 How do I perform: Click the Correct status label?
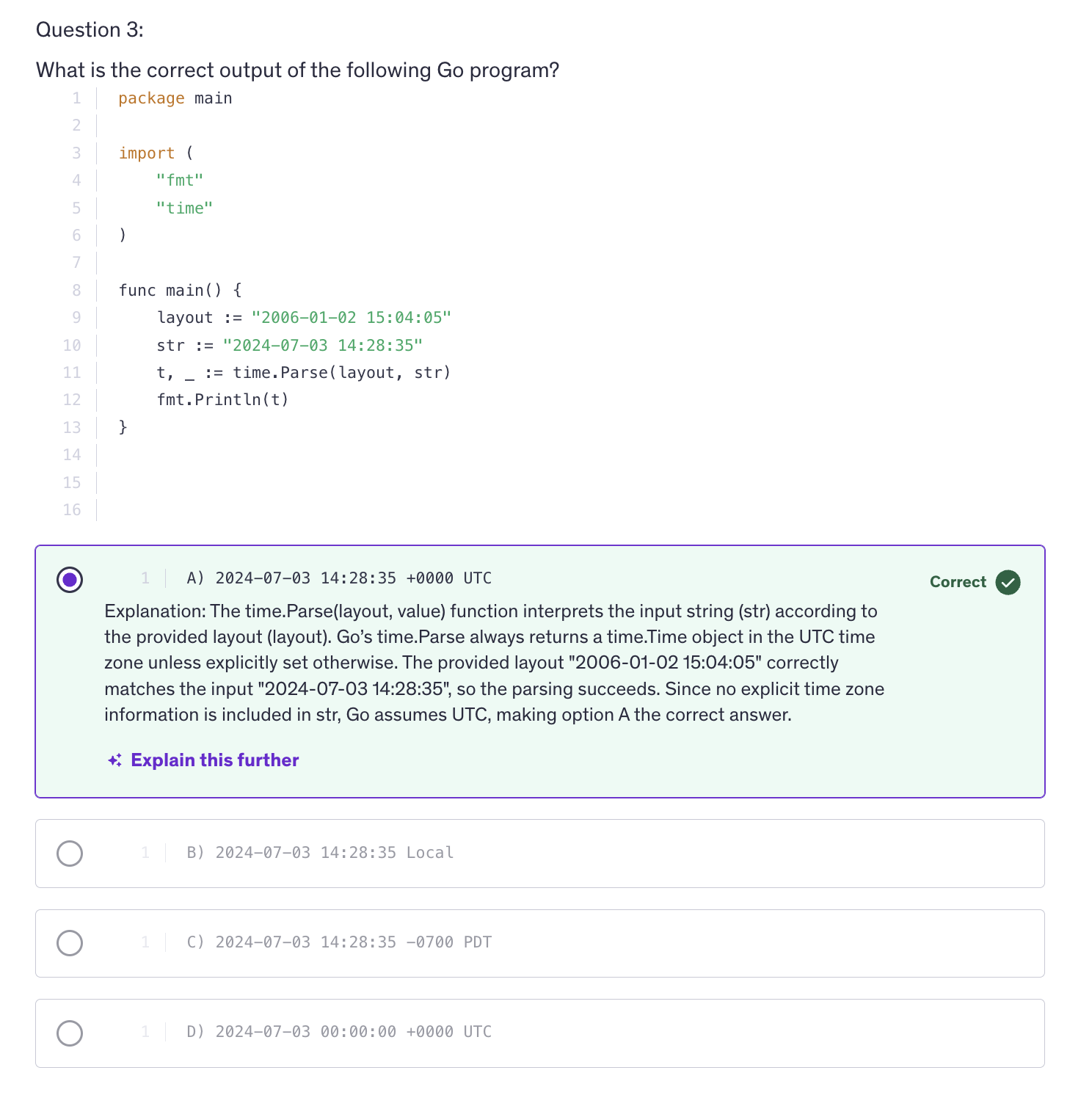point(958,582)
